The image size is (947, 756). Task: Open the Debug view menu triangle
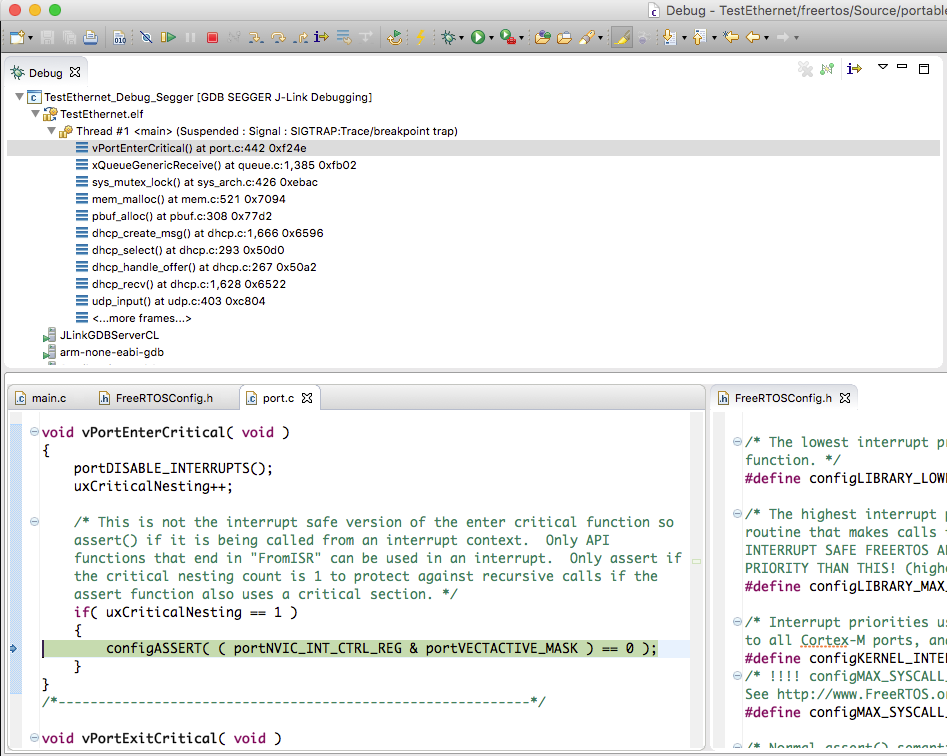(x=883, y=66)
